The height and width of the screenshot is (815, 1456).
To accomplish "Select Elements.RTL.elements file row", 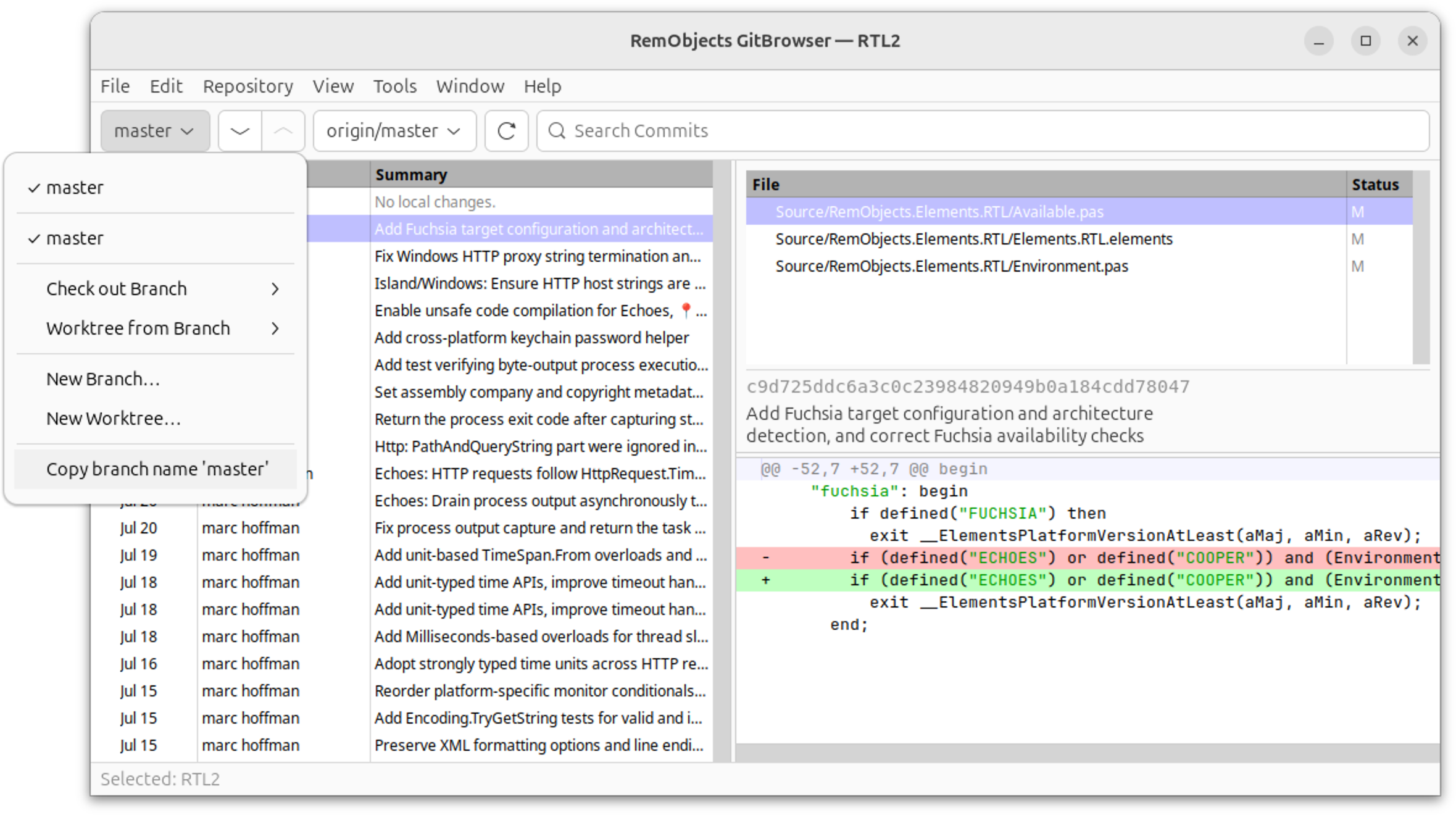I will (x=1079, y=239).
